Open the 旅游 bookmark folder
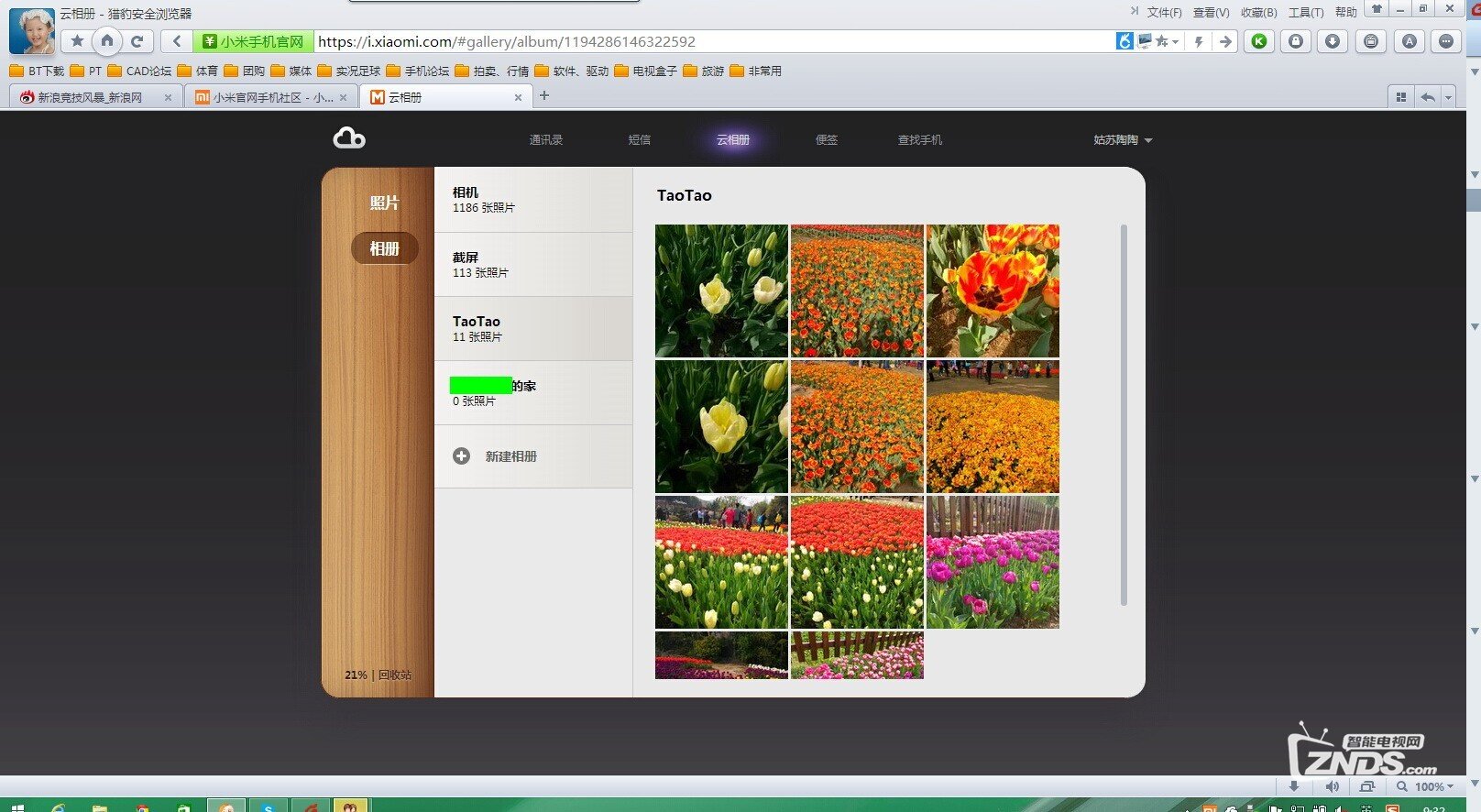The height and width of the screenshot is (812, 1481). tap(704, 71)
